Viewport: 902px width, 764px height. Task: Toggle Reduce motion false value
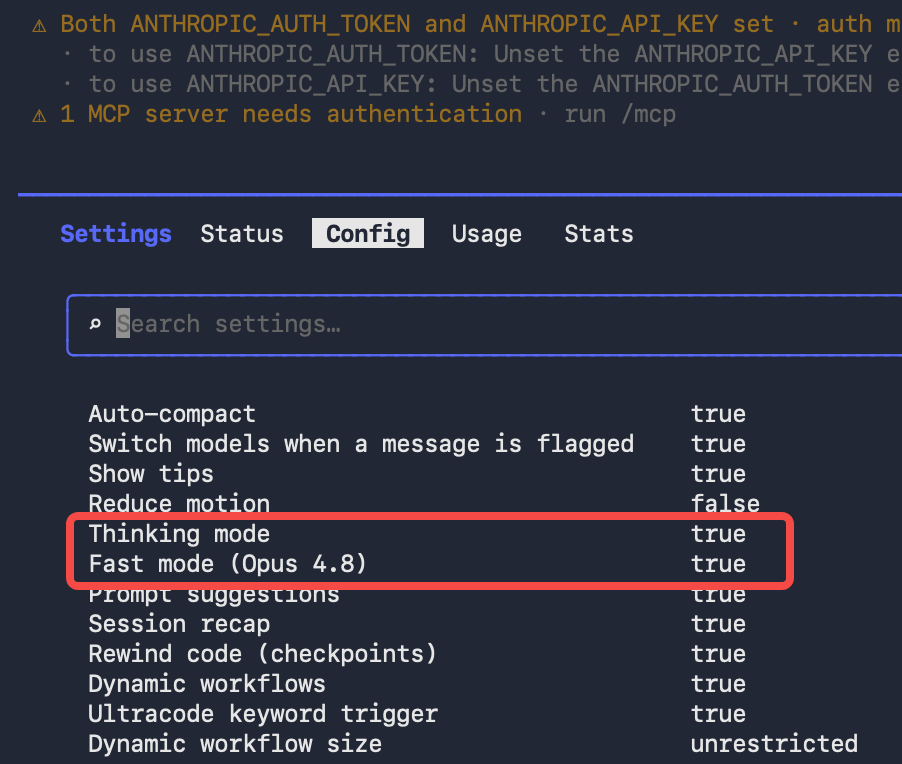[x=725, y=504]
